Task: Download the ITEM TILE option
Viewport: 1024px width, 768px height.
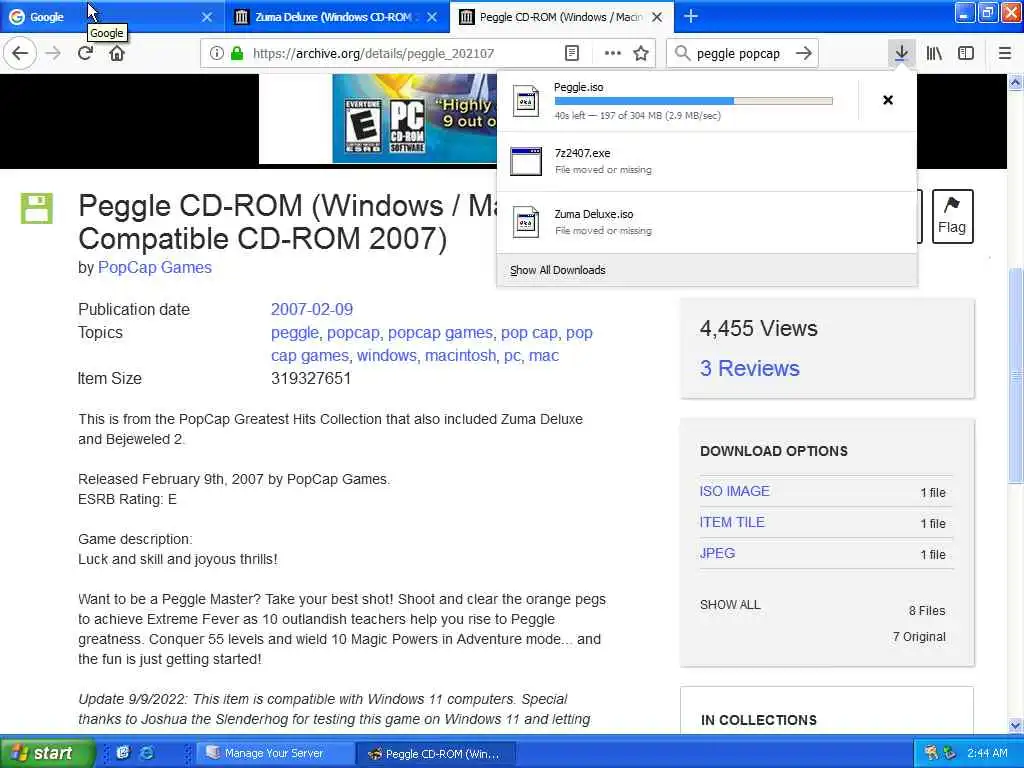Action: pyautogui.click(x=732, y=522)
